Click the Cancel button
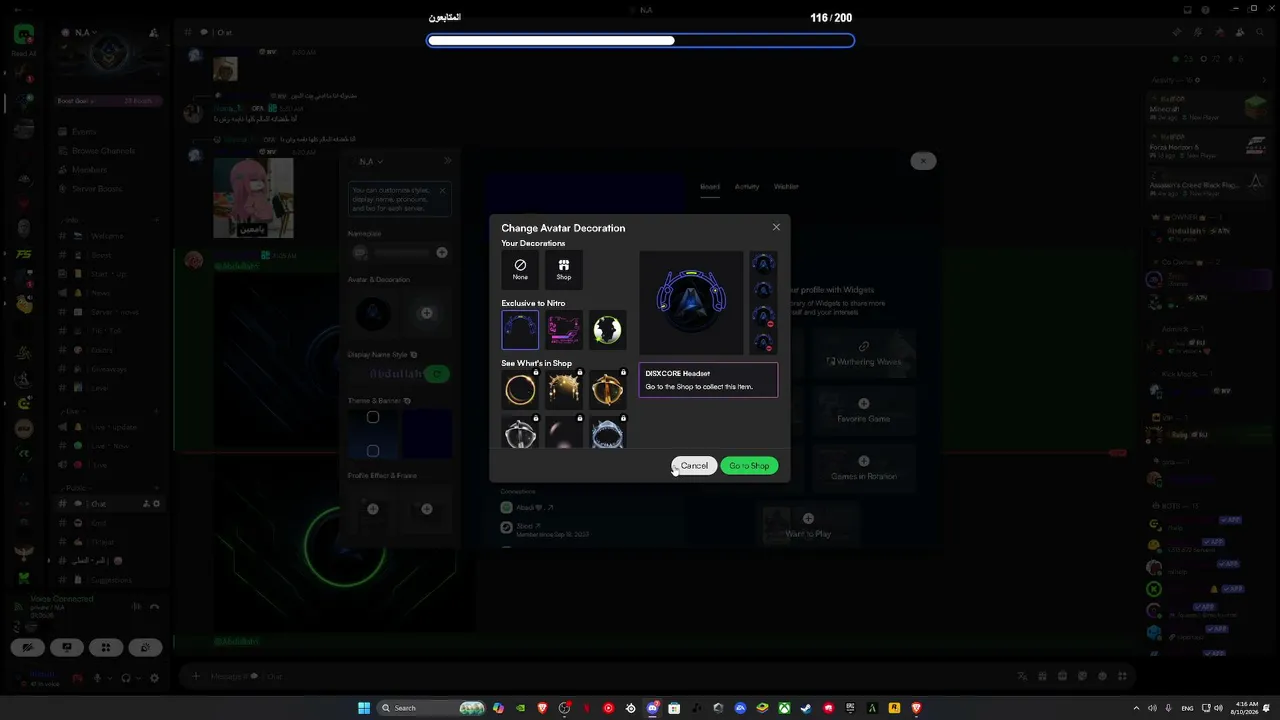This screenshot has width=1280, height=720. coord(694,466)
